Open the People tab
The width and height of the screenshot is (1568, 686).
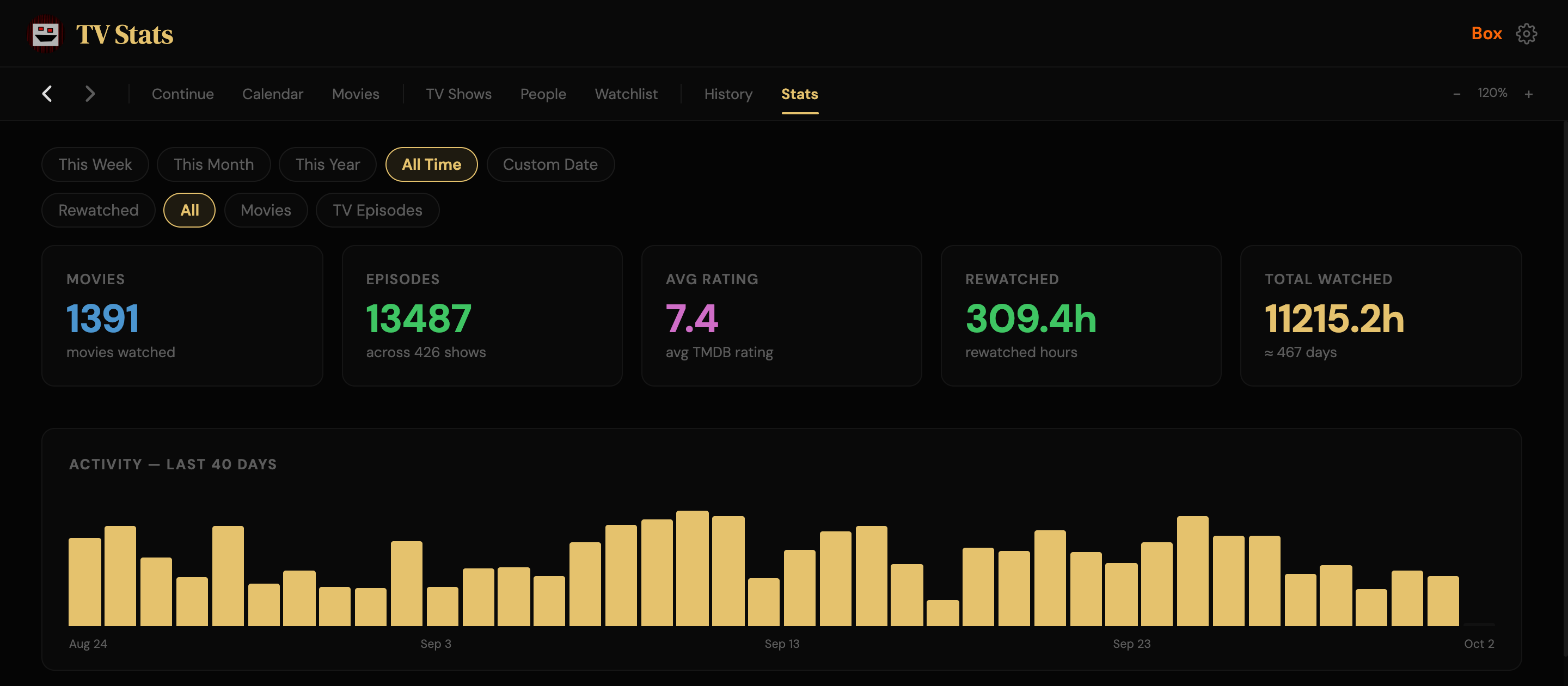click(543, 94)
